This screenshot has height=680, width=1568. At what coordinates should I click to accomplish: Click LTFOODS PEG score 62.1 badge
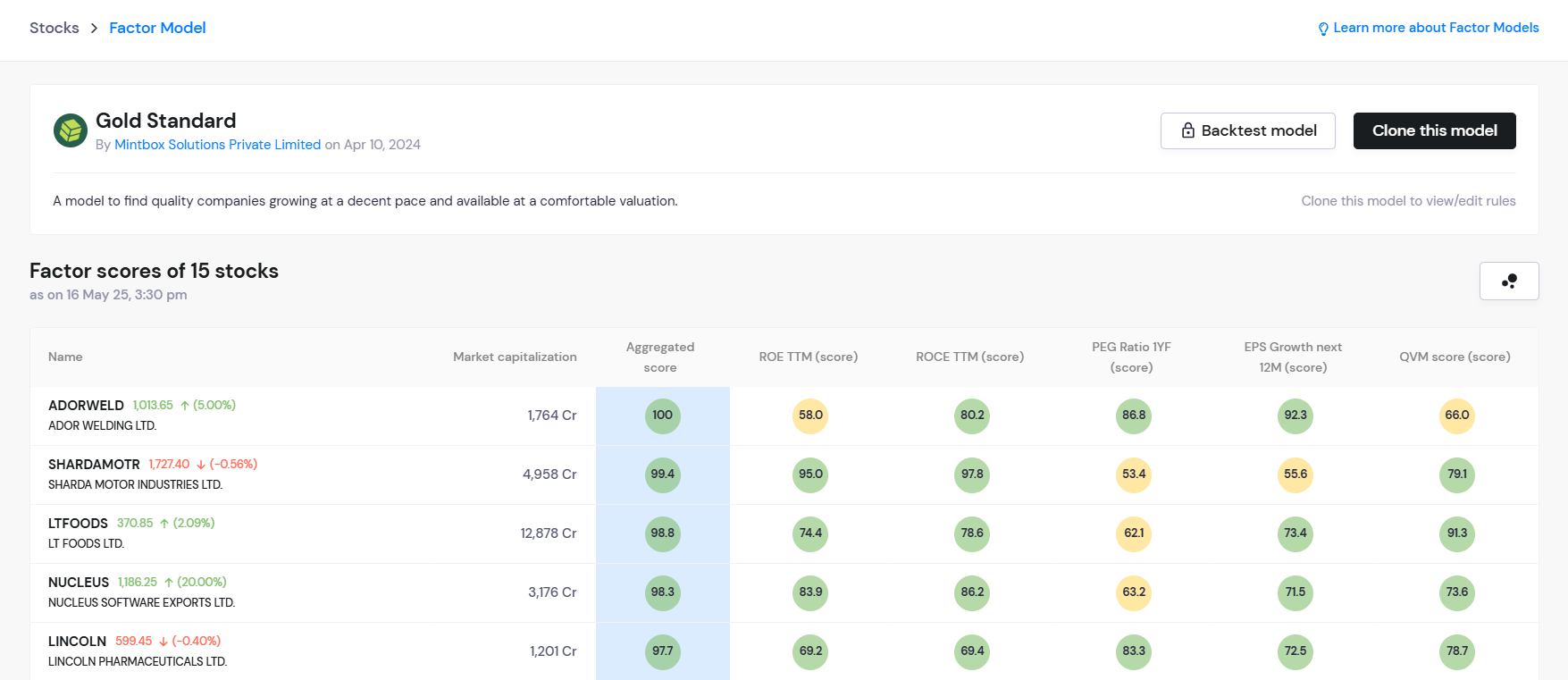point(1134,533)
